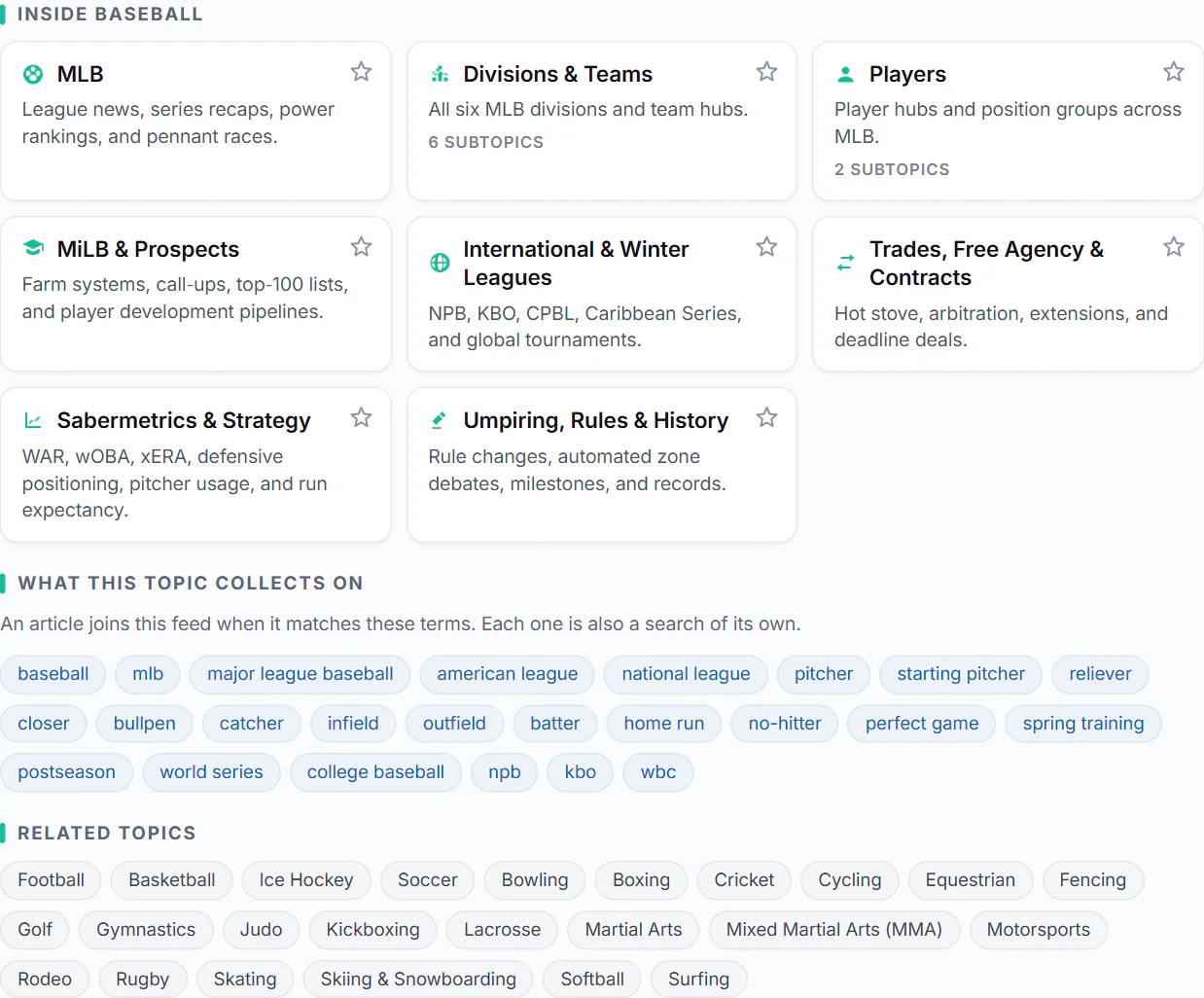Screen dimensions: 1204x998
Task: Open the Ice Hockey related topic
Action: [306, 880]
